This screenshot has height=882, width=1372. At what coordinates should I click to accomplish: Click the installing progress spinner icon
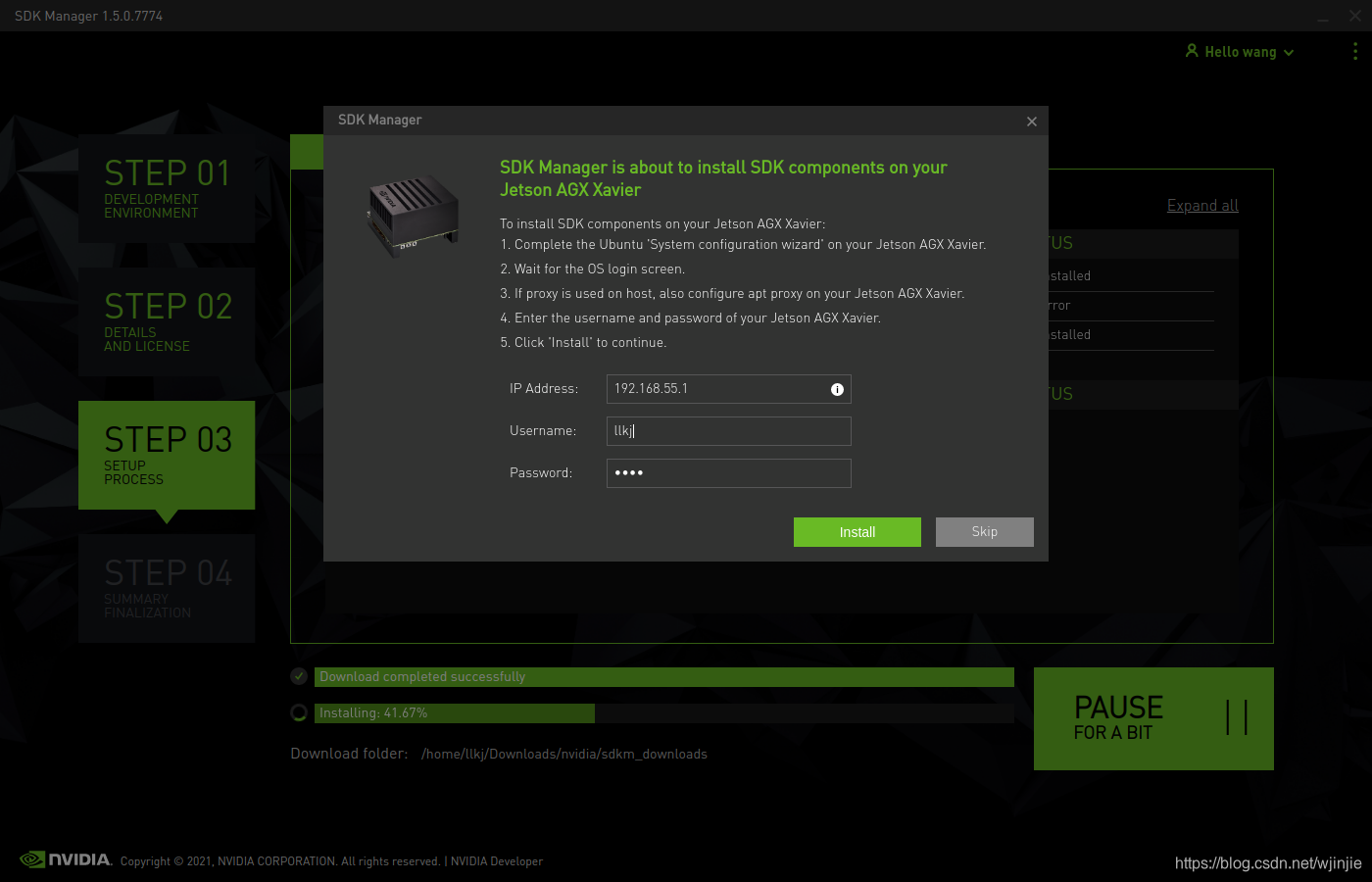299,712
